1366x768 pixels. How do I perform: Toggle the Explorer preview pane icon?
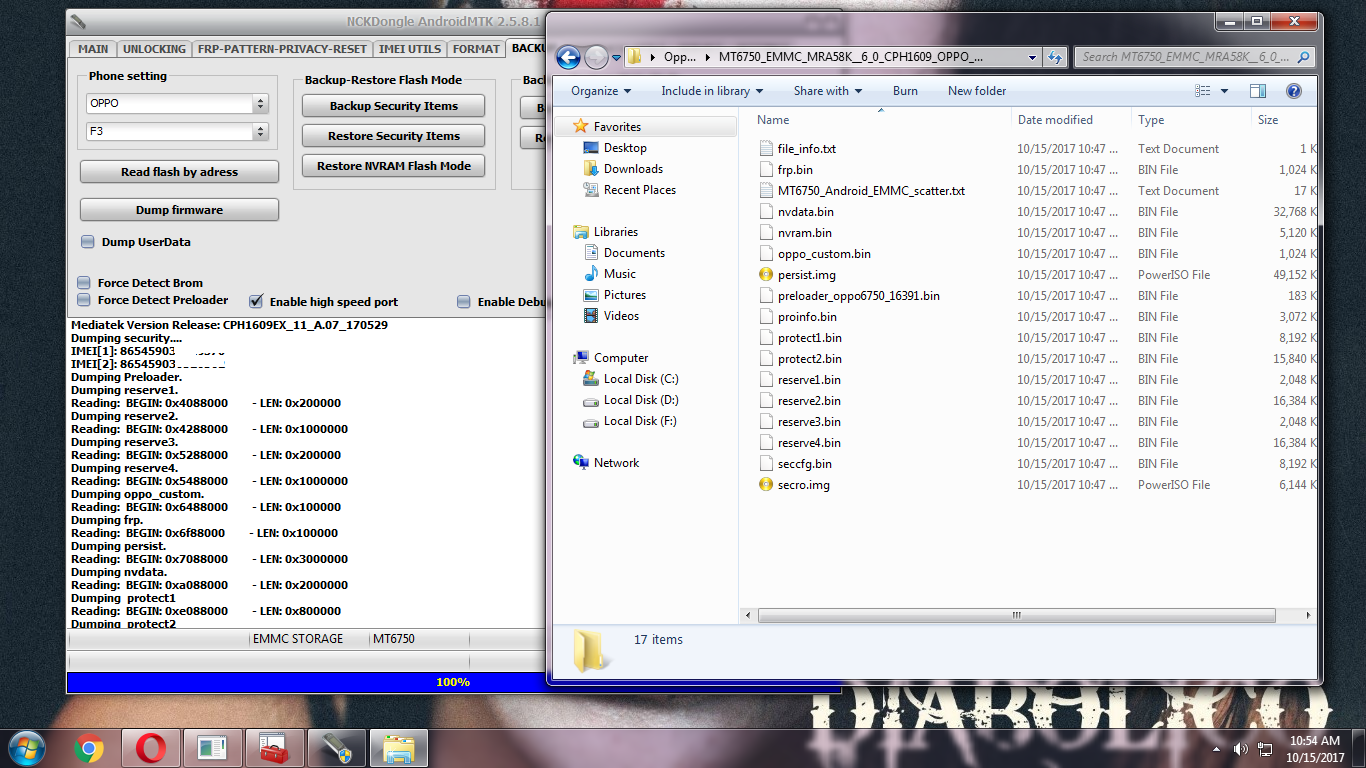(x=1258, y=91)
